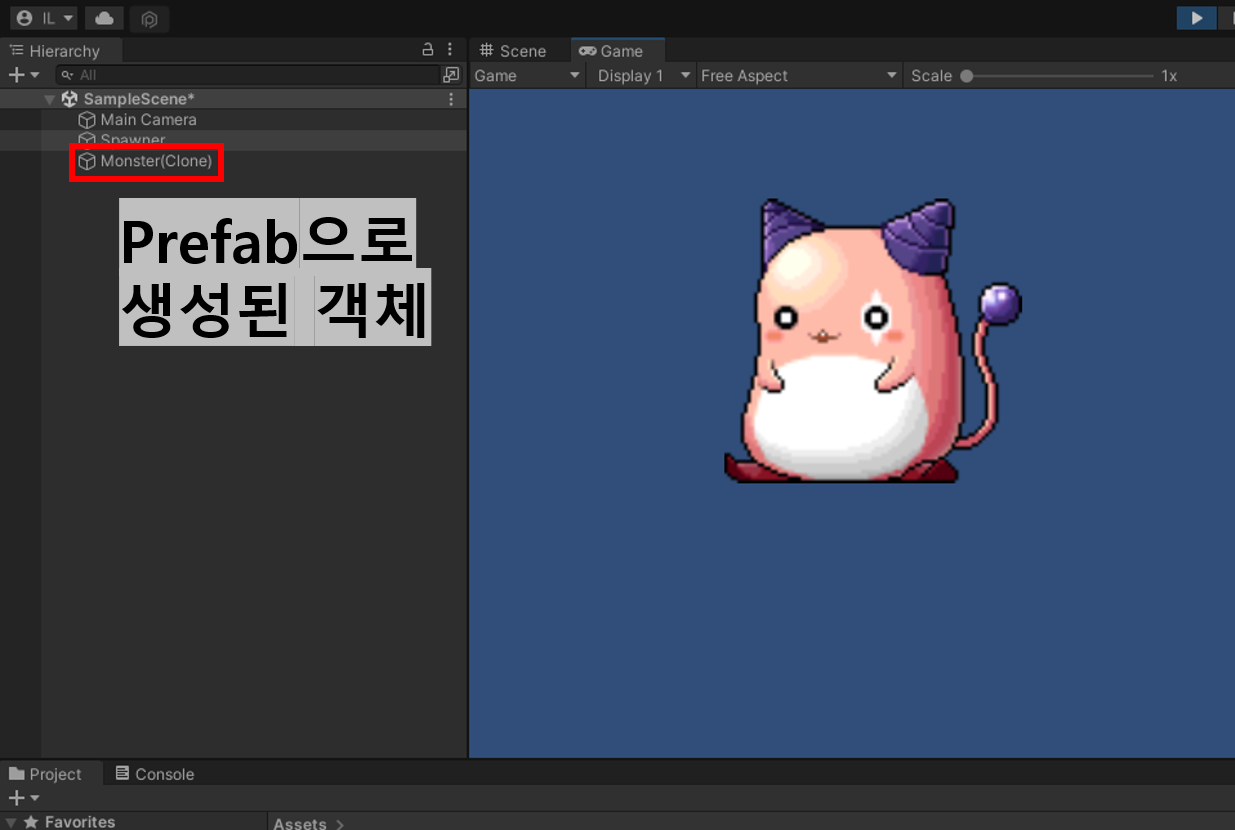The width and height of the screenshot is (1235, 830).
Task: Open the Hierarchy create plus dropdown
Action: [x=23, y=75]
